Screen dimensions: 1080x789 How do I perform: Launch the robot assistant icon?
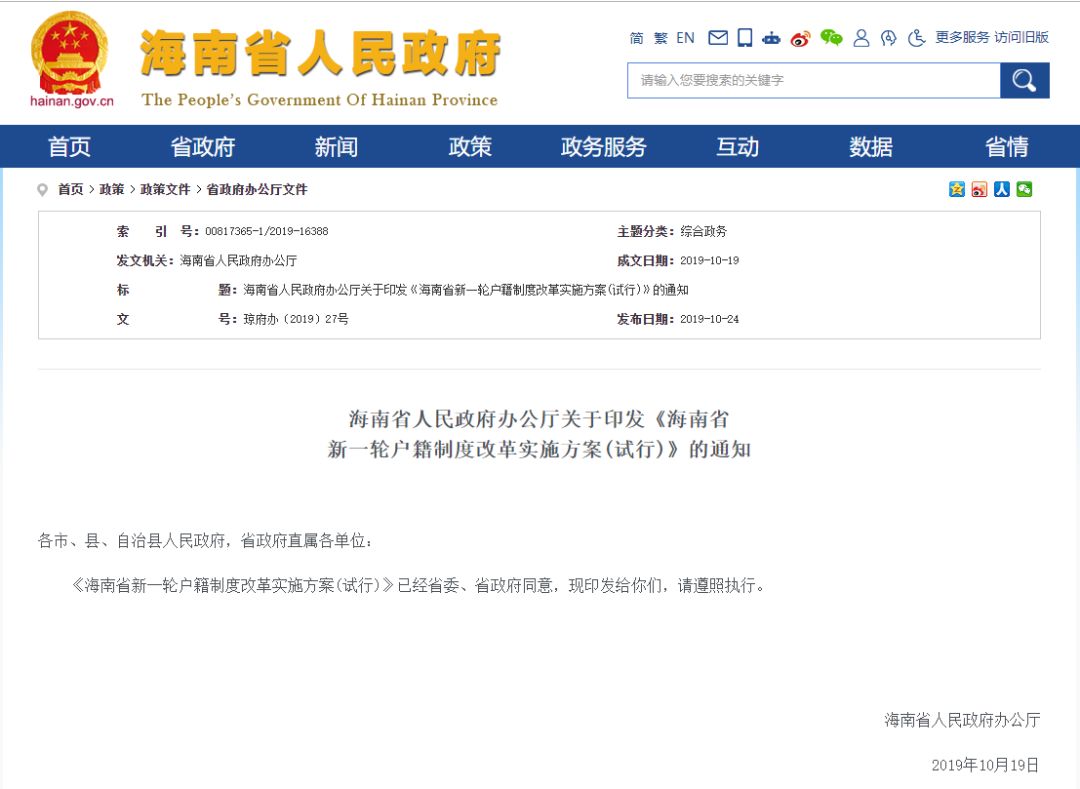(x=771, y=39)
